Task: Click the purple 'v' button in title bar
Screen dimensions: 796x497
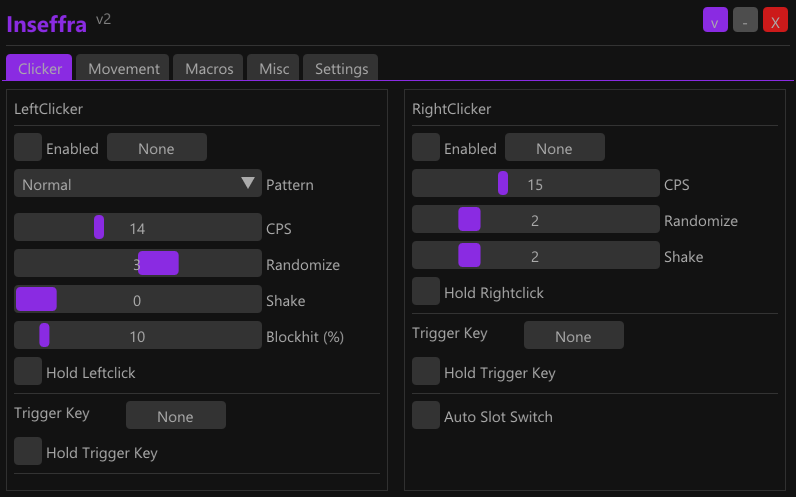Action: pyautogui.click(x=715, y=20)
